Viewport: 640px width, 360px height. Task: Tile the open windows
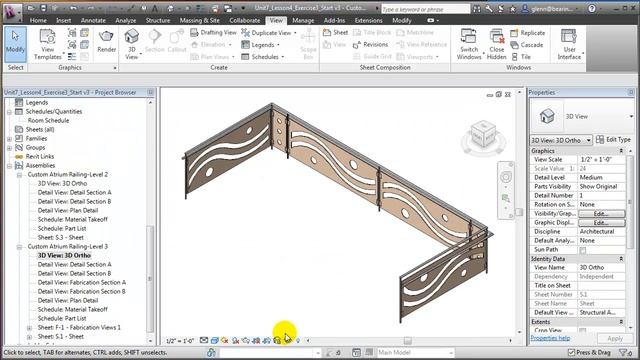[521, 57]
